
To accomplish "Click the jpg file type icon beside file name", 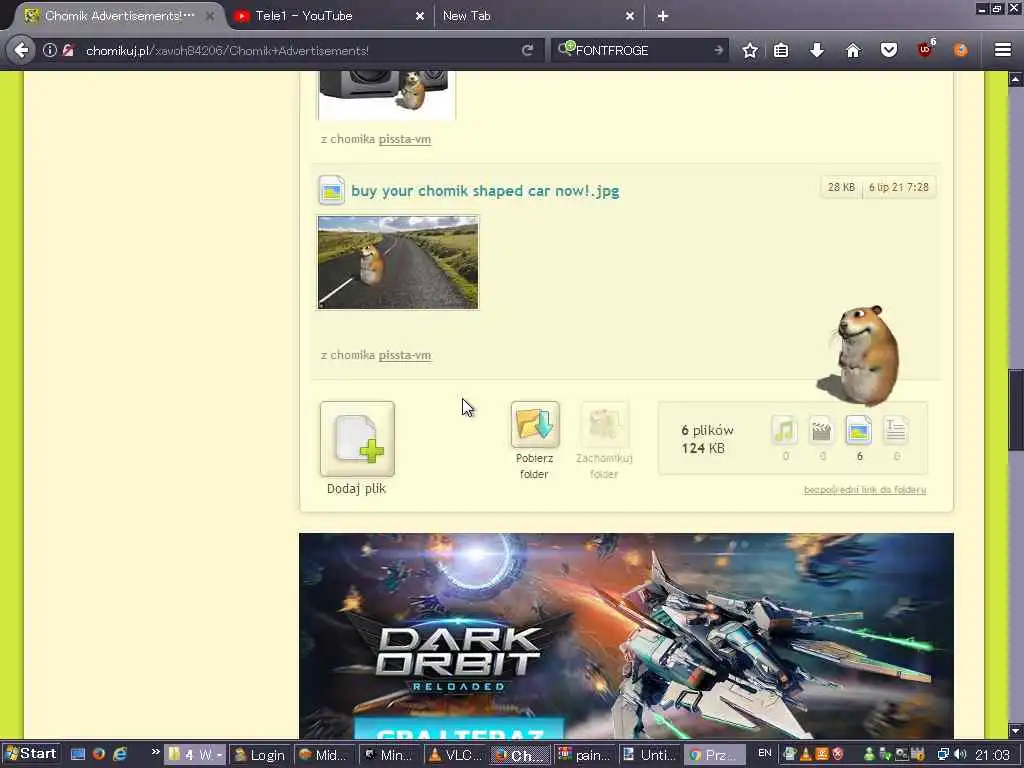I will 331,190.
